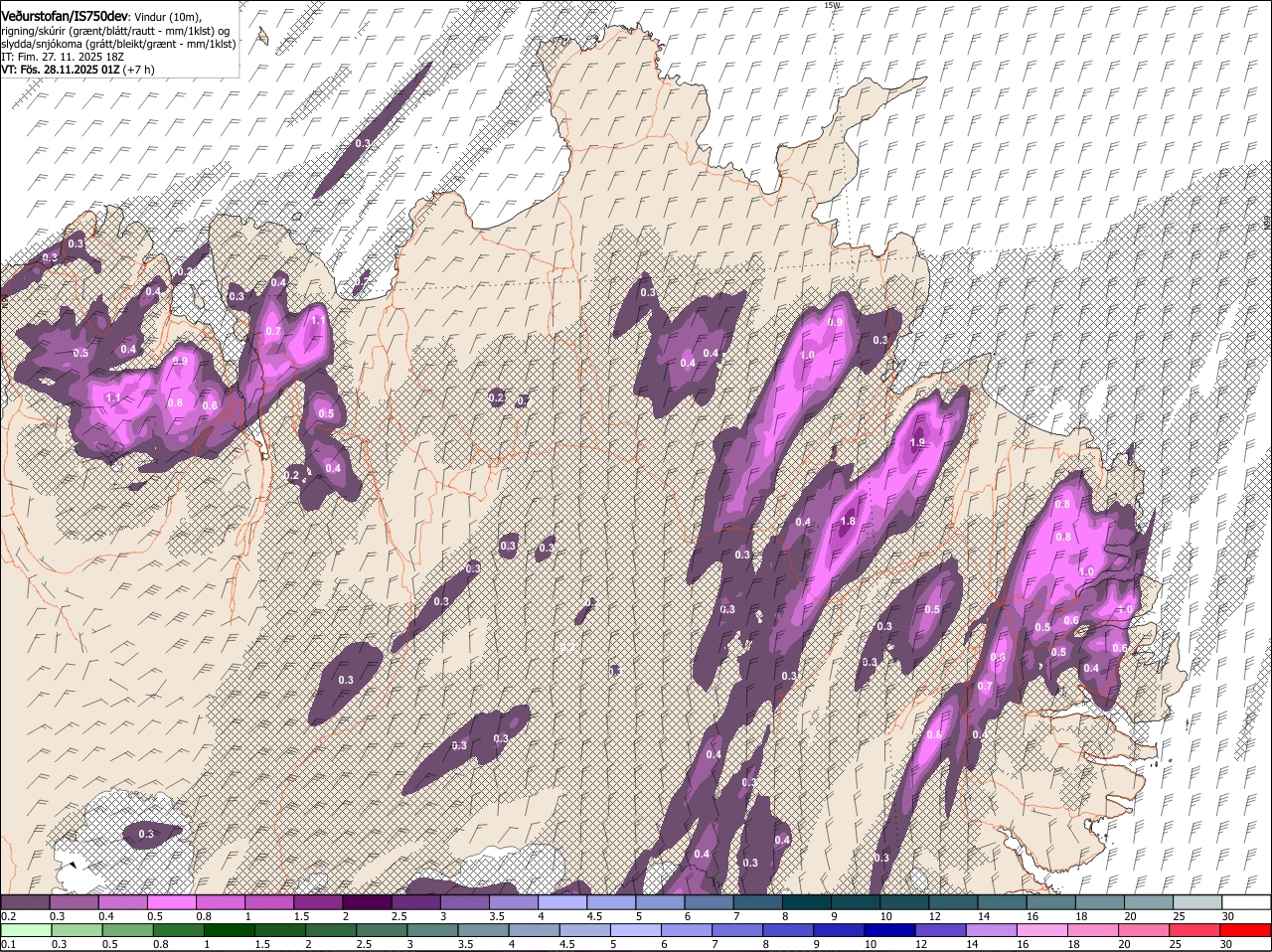Click the 30 label on the rain scale
This screenshot has width=1272, height=952.
1225,945
